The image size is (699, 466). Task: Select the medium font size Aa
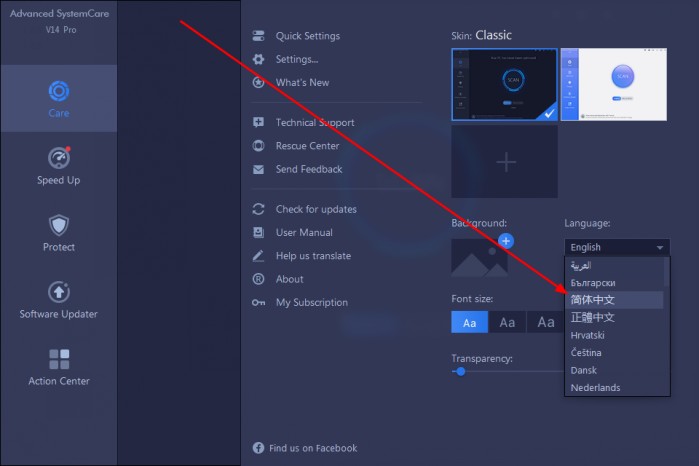pyautogui.click(x=507, y=322)
